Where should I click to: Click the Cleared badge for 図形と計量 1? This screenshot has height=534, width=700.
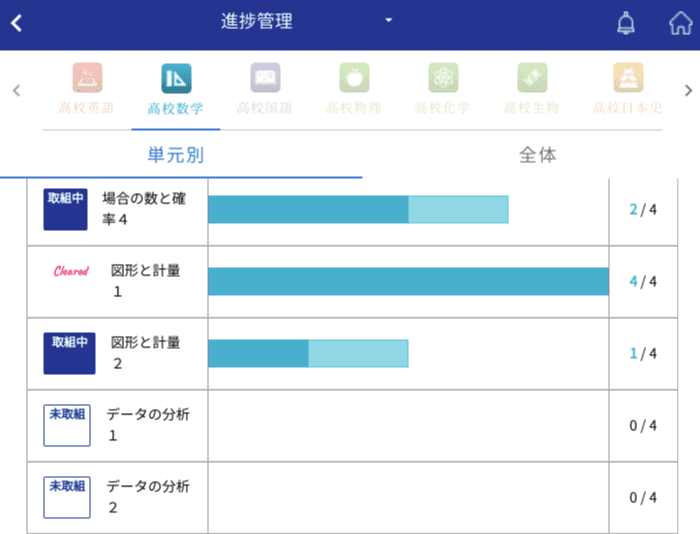pyautogui.click(x=71, y=271)
